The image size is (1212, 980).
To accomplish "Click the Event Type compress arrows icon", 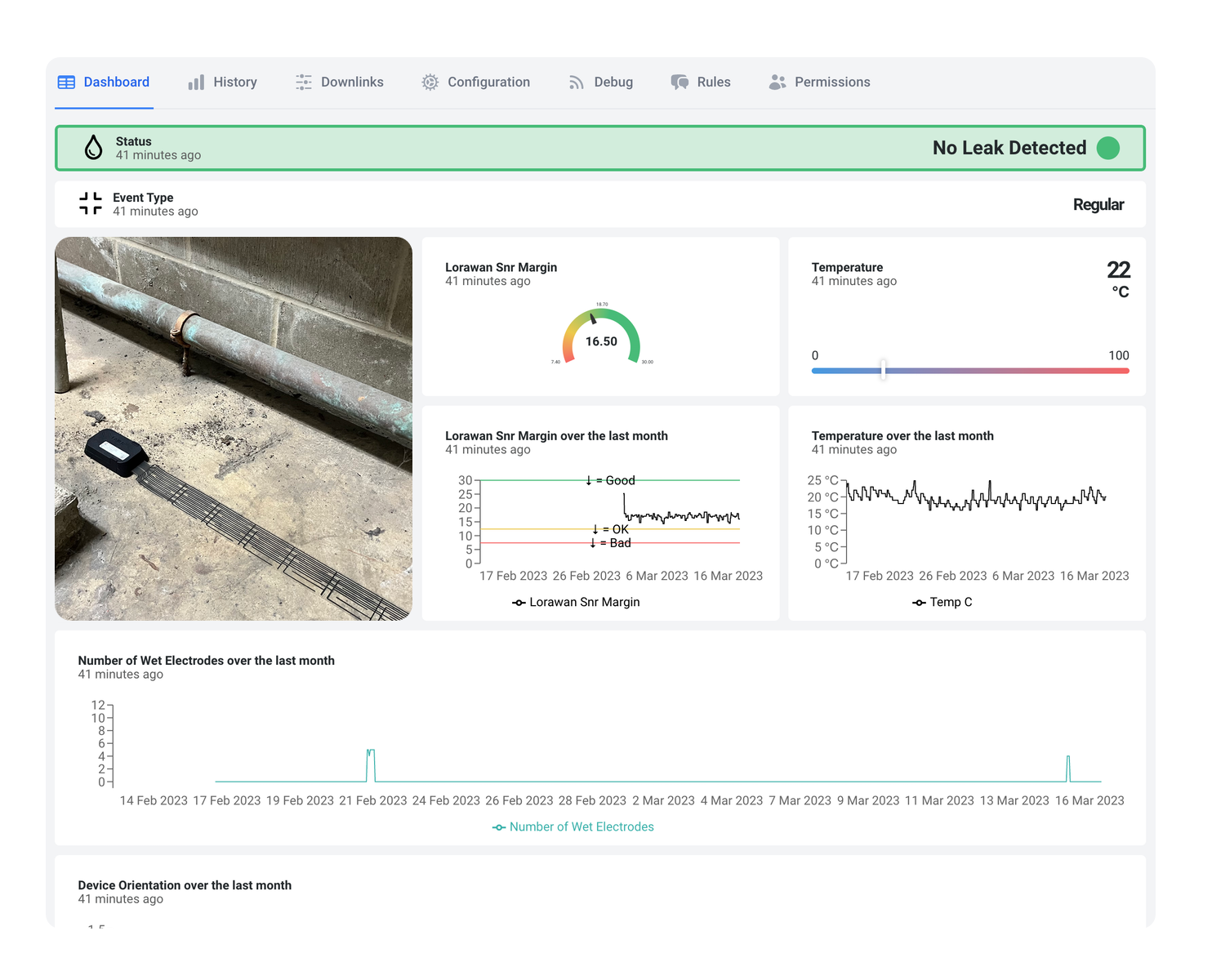I will pos(91,203).
